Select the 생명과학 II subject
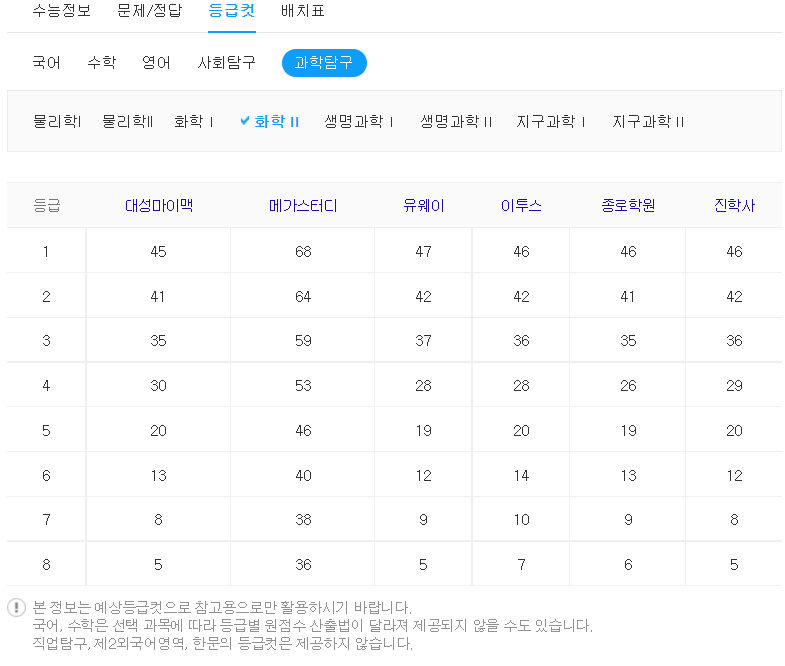 456,121
